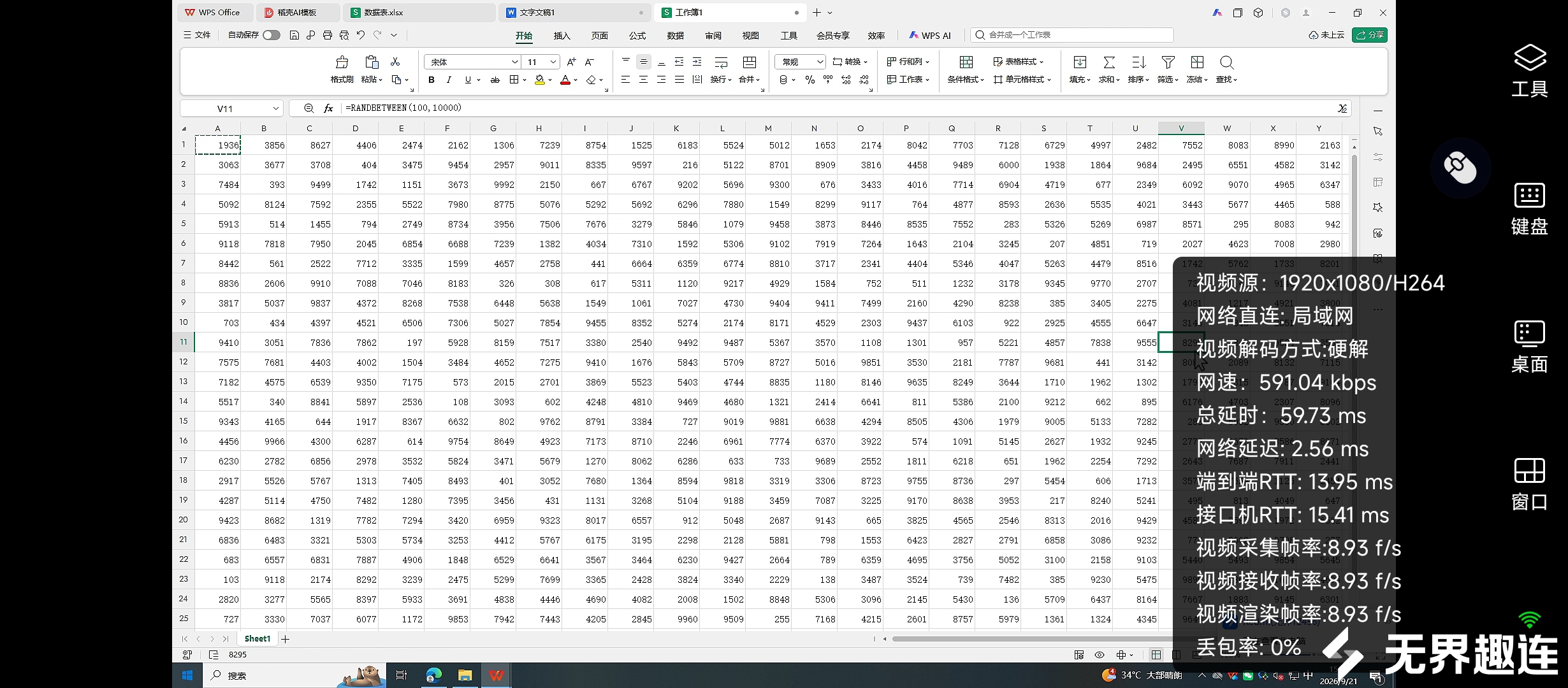Toggle Italic formatting
Viewport: 1568px width, 688px height.
[449, 80]
